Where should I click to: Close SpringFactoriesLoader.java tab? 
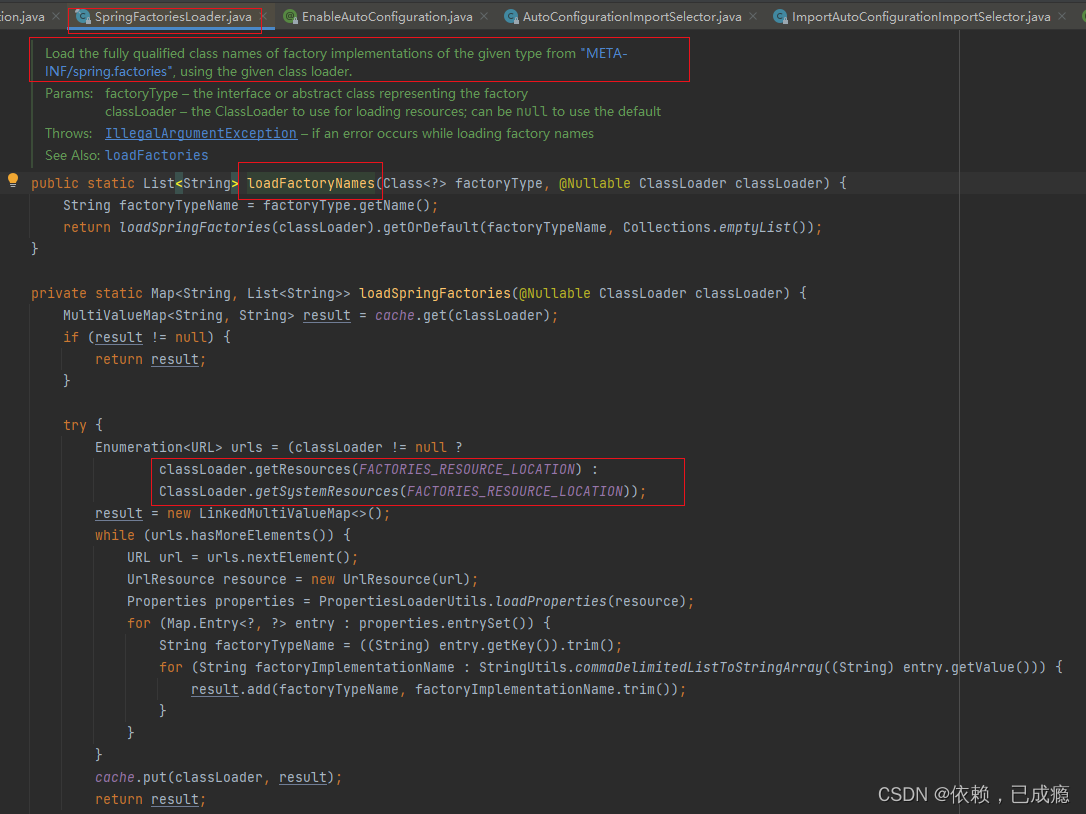point(263,17)
